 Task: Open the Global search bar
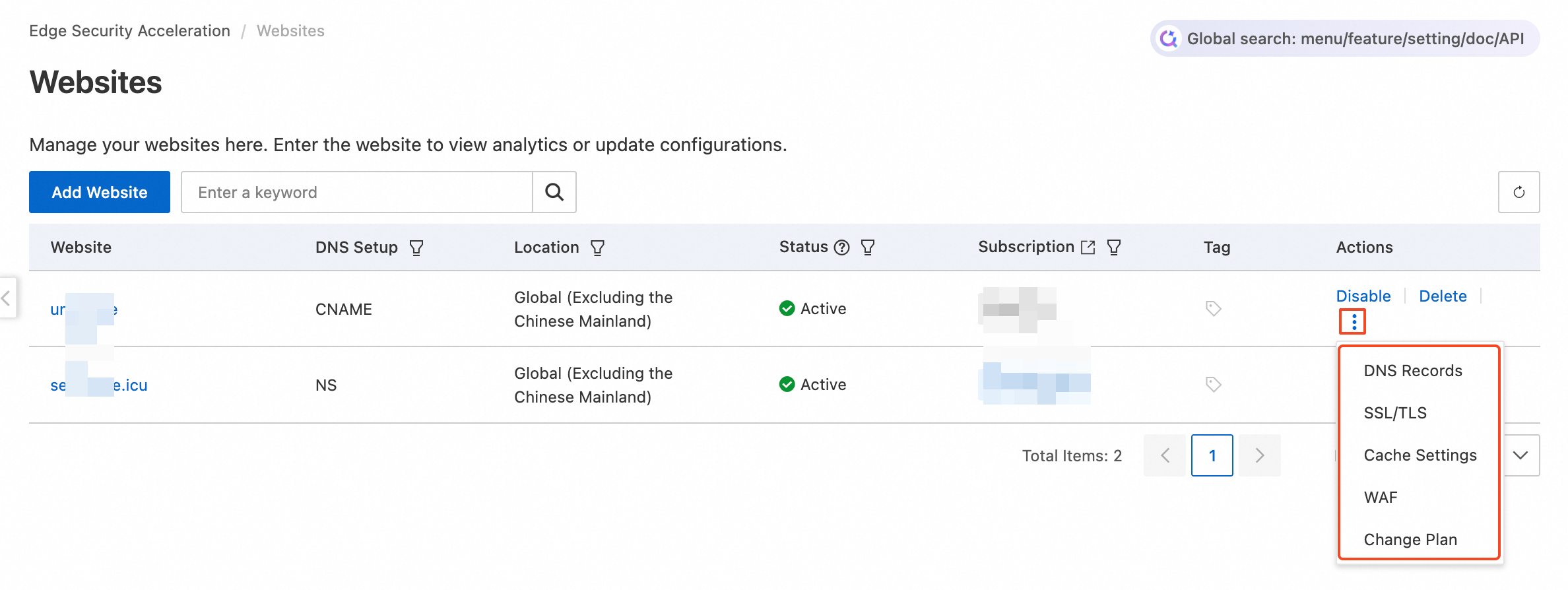point(1345,39)
